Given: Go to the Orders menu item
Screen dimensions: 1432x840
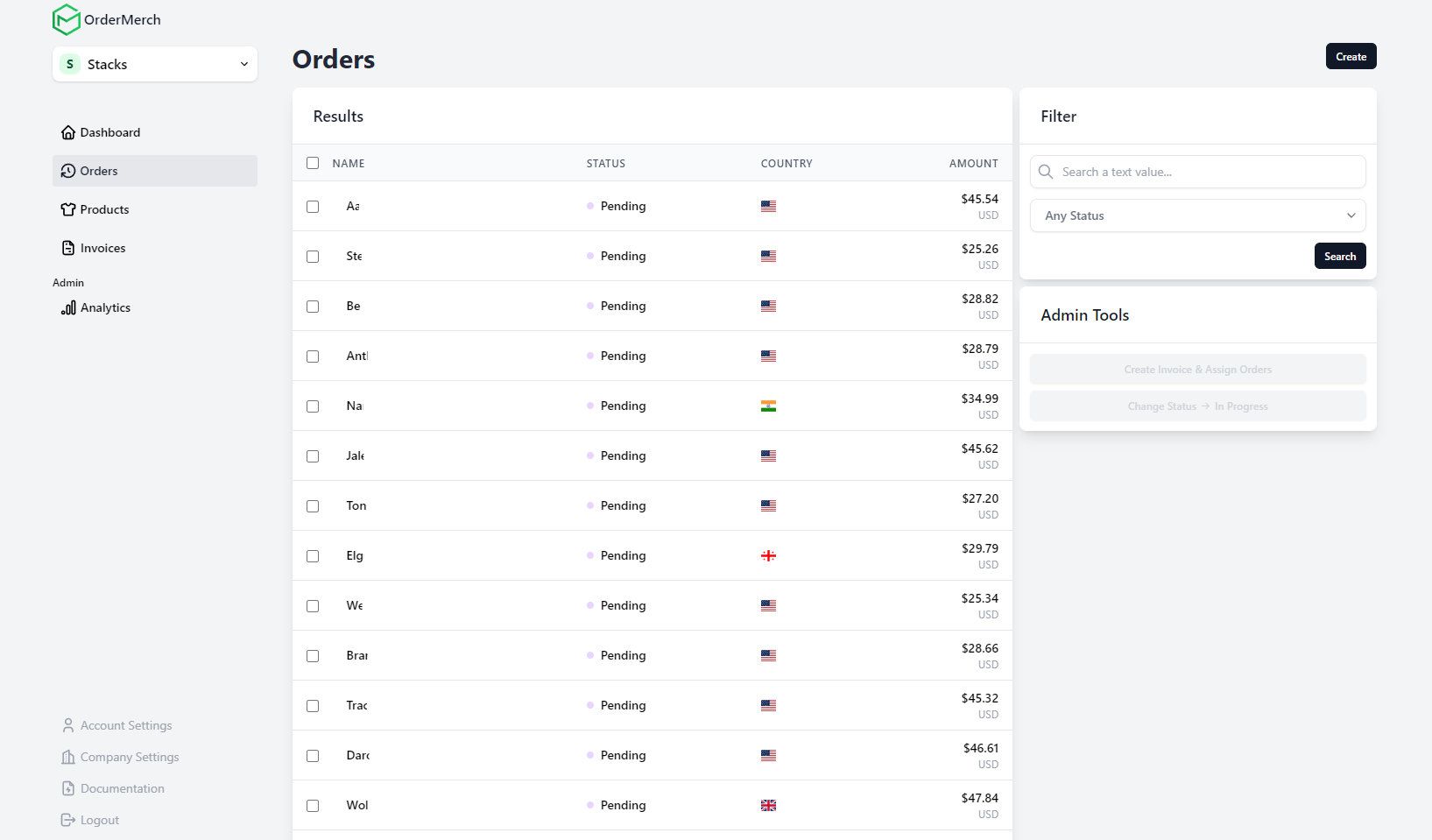Looking at the screenshot, I should 99,171.
